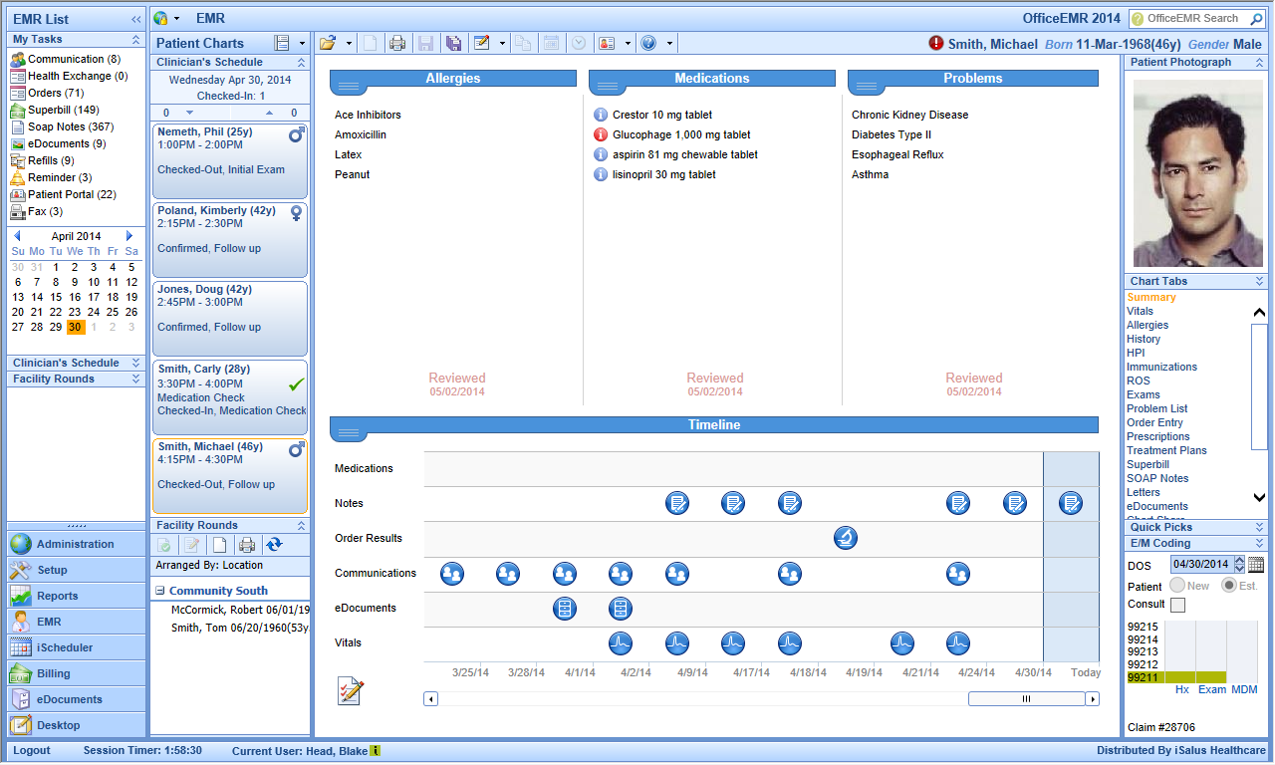This screenshot has height=765, width=1275.
Task: Click the timeline horizontal scrollbar thumb
Action: click(1026, 699)
